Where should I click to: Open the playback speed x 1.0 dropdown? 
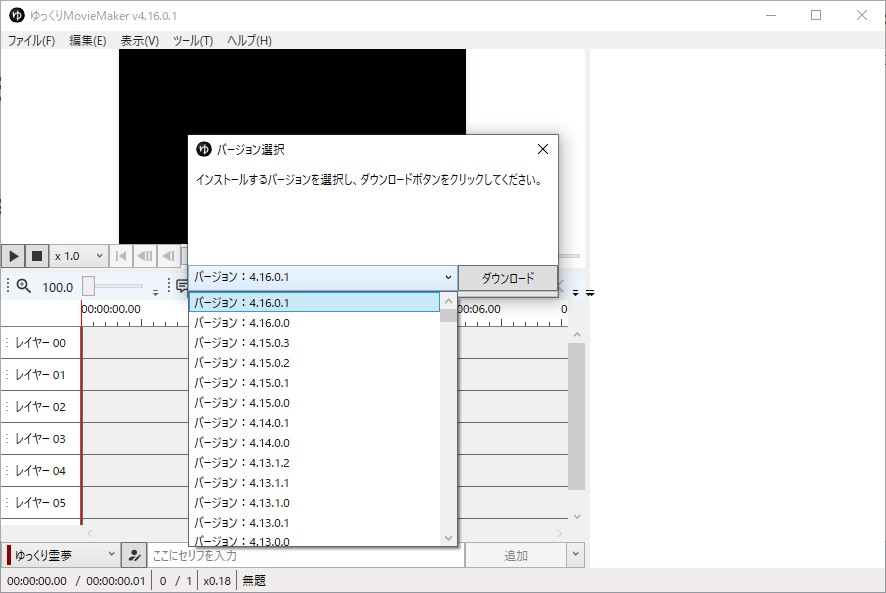pos(79,256)
